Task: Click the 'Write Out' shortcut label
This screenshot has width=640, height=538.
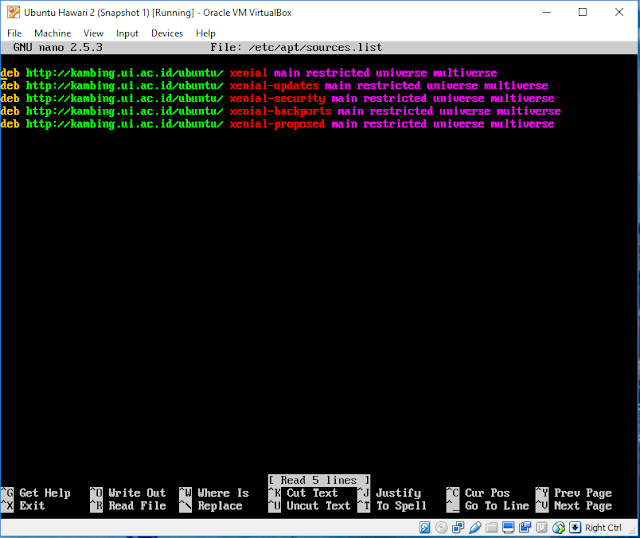Action: (137, 493)
